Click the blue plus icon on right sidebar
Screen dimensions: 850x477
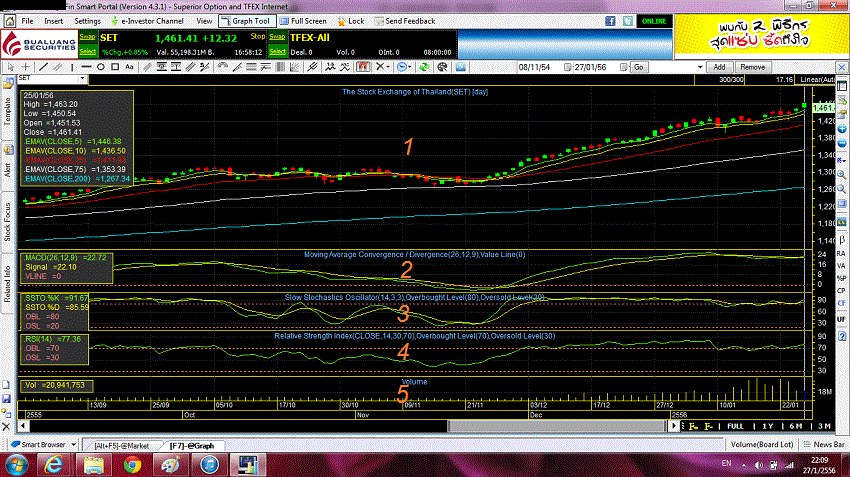842,129
